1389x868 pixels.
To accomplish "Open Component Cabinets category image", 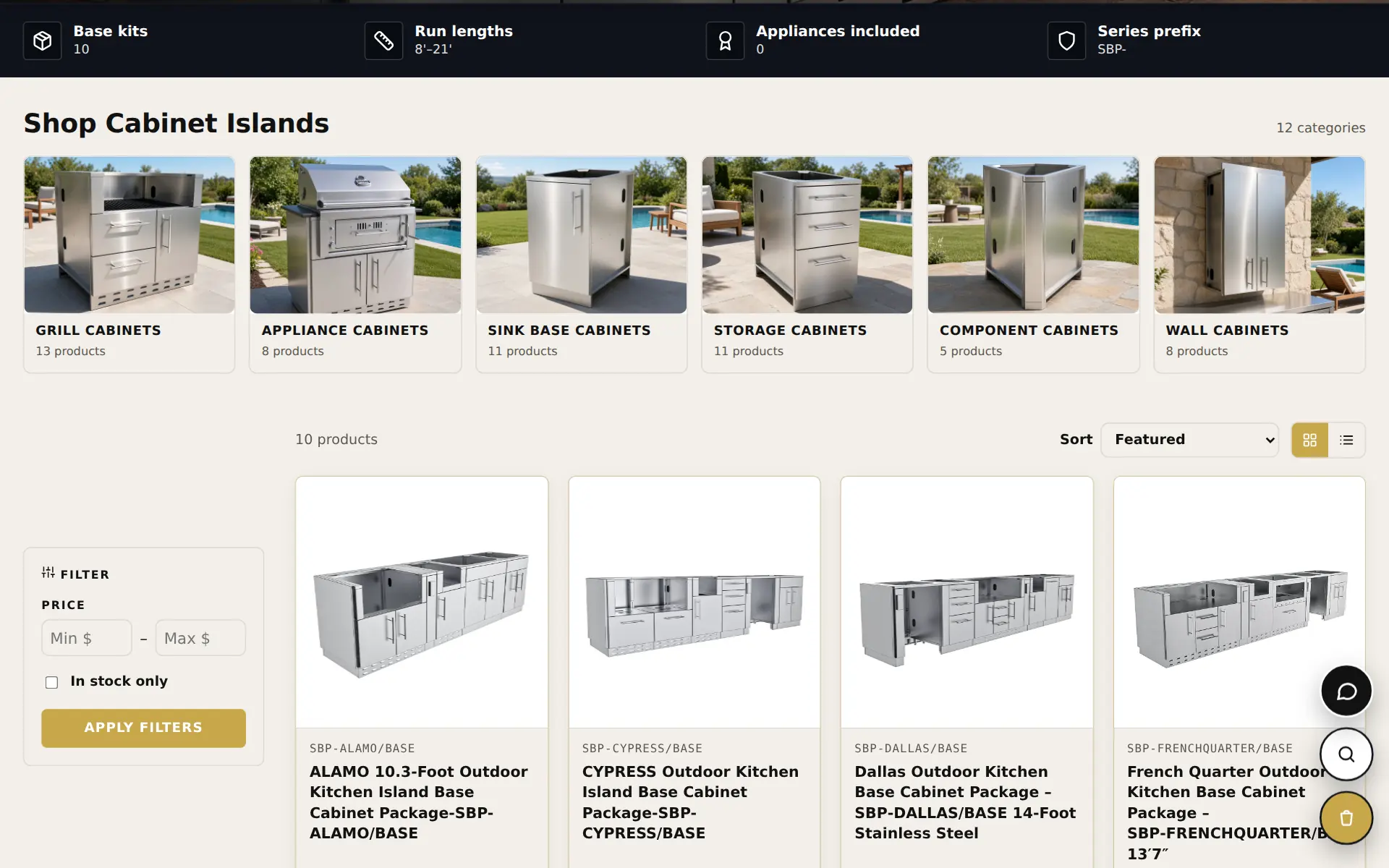I will click(x=1033, y=235).
